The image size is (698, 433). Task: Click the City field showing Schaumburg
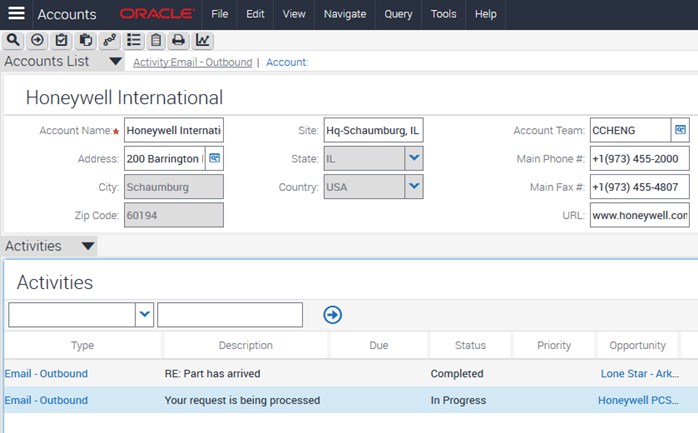click(174, 186)
